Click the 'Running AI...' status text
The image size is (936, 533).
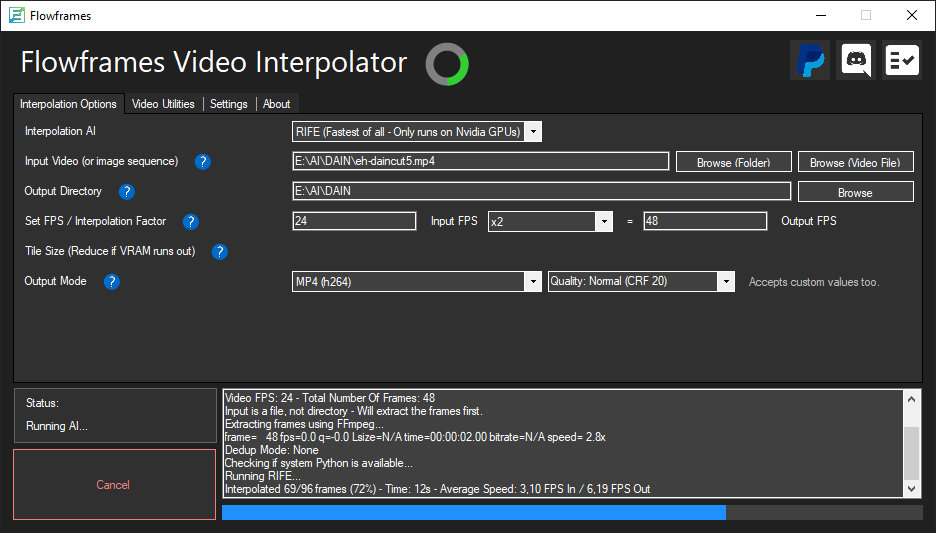[x=57, y=426]
